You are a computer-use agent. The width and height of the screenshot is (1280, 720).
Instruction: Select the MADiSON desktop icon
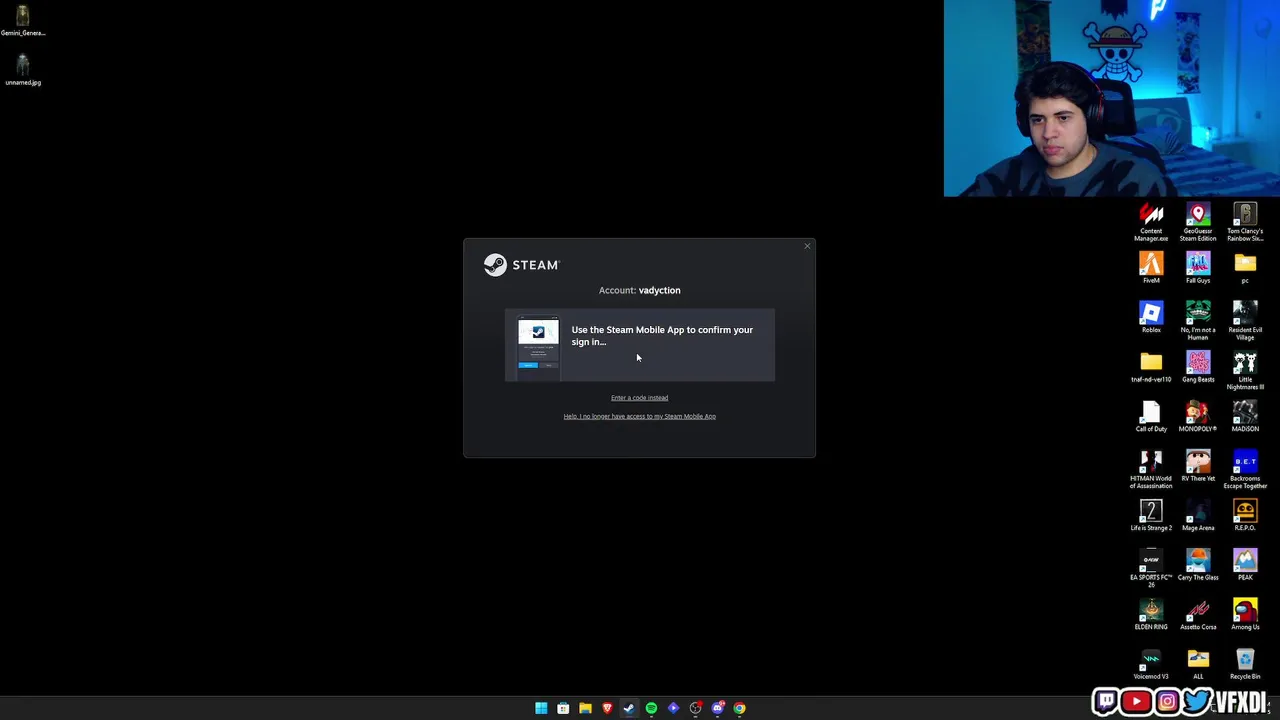[x=1245, y=416]
